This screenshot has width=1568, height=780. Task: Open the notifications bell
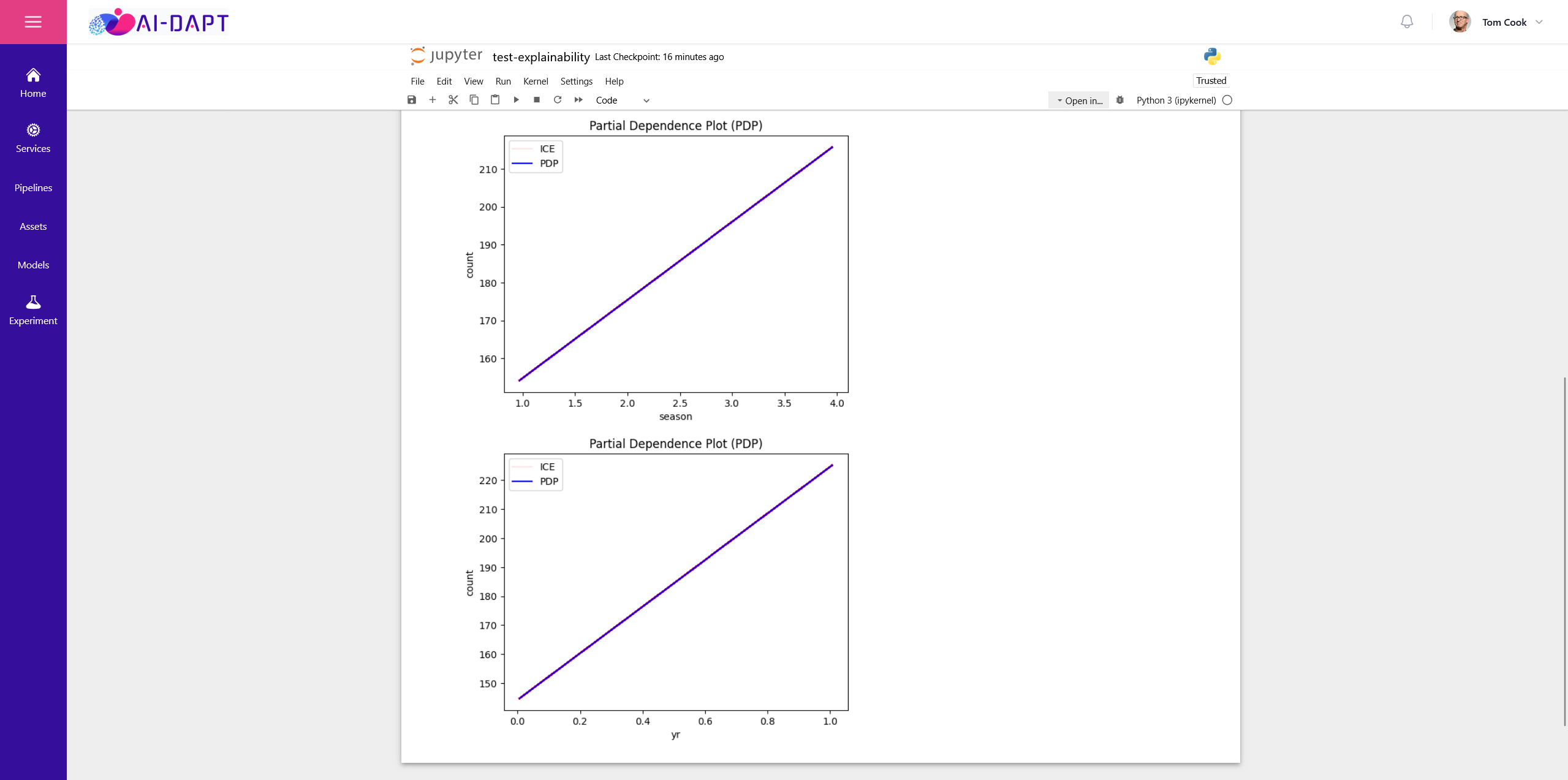[x=1407, y=22]
